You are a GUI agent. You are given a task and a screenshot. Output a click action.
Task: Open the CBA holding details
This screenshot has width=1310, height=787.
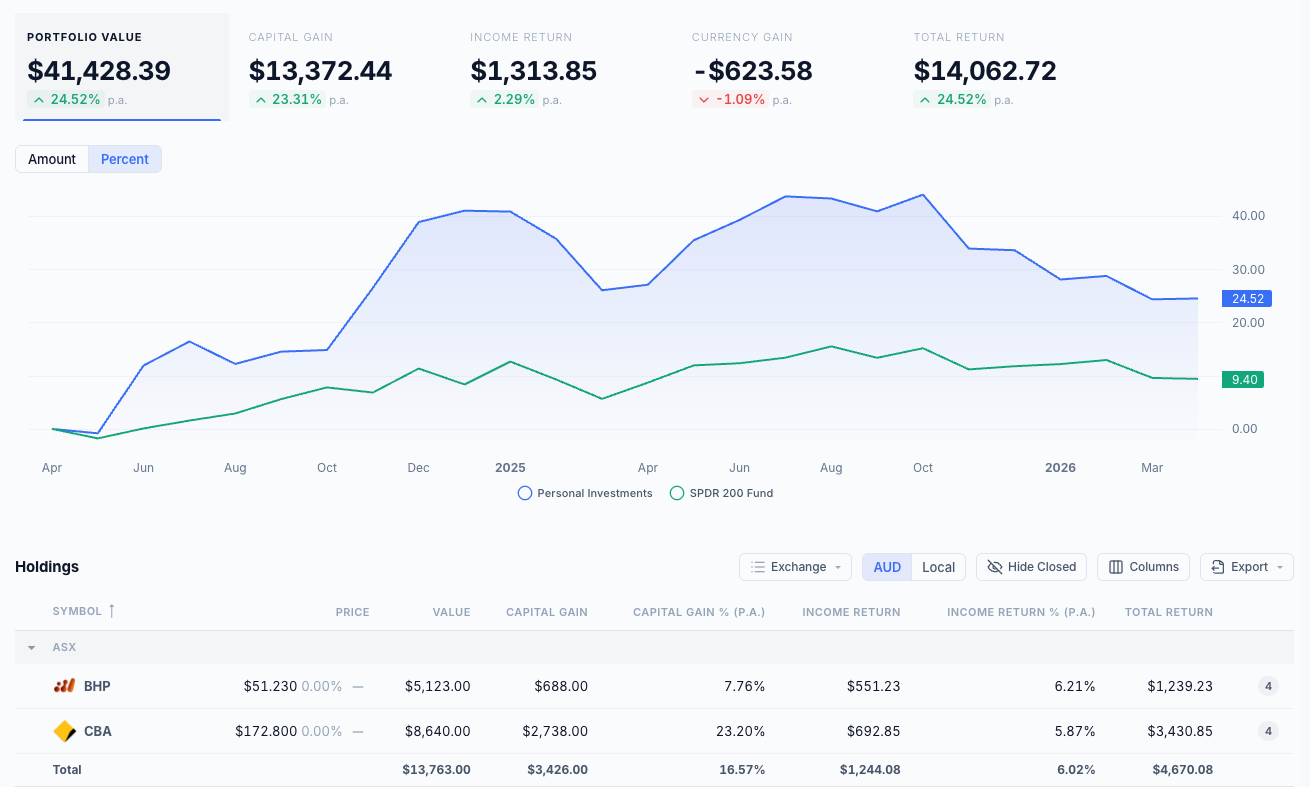96,731
